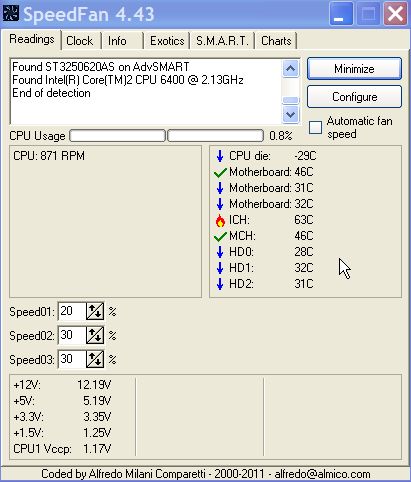Click the first CPU Usage progress bar
This screenshot has height=482, width=411.
(118, 136)
